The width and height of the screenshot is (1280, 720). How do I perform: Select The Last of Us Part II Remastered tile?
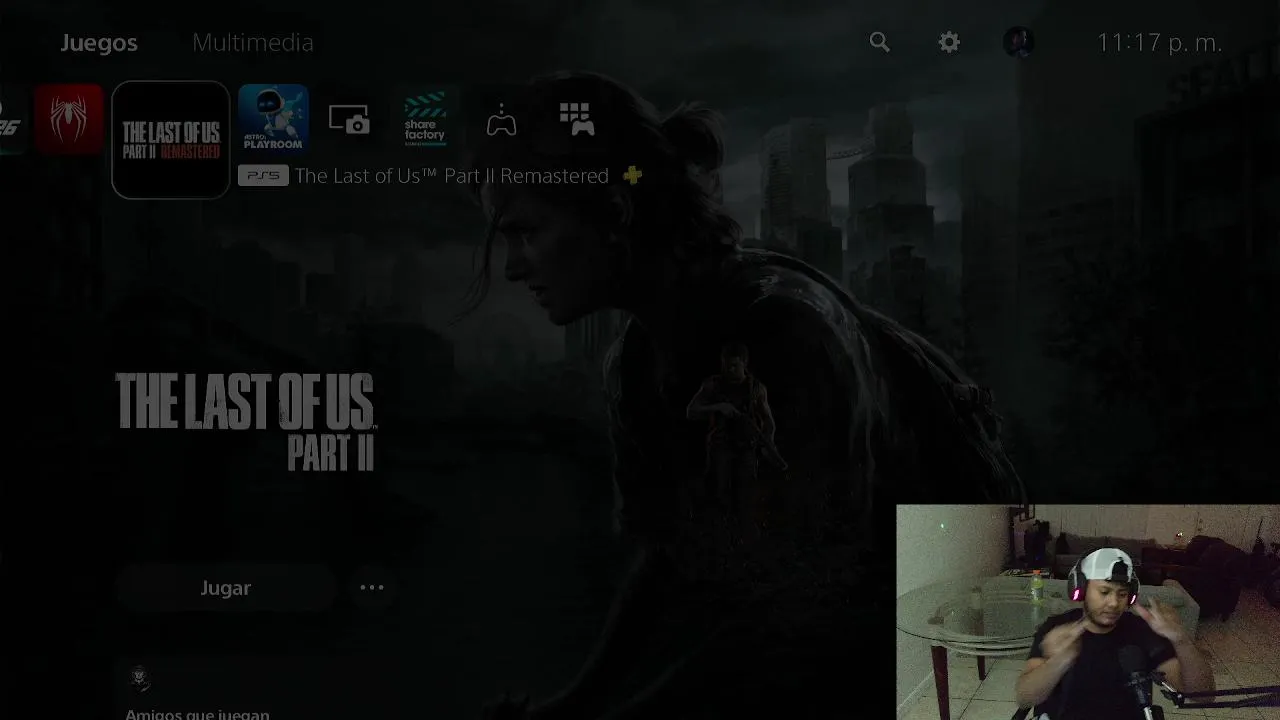pos(171,140)
